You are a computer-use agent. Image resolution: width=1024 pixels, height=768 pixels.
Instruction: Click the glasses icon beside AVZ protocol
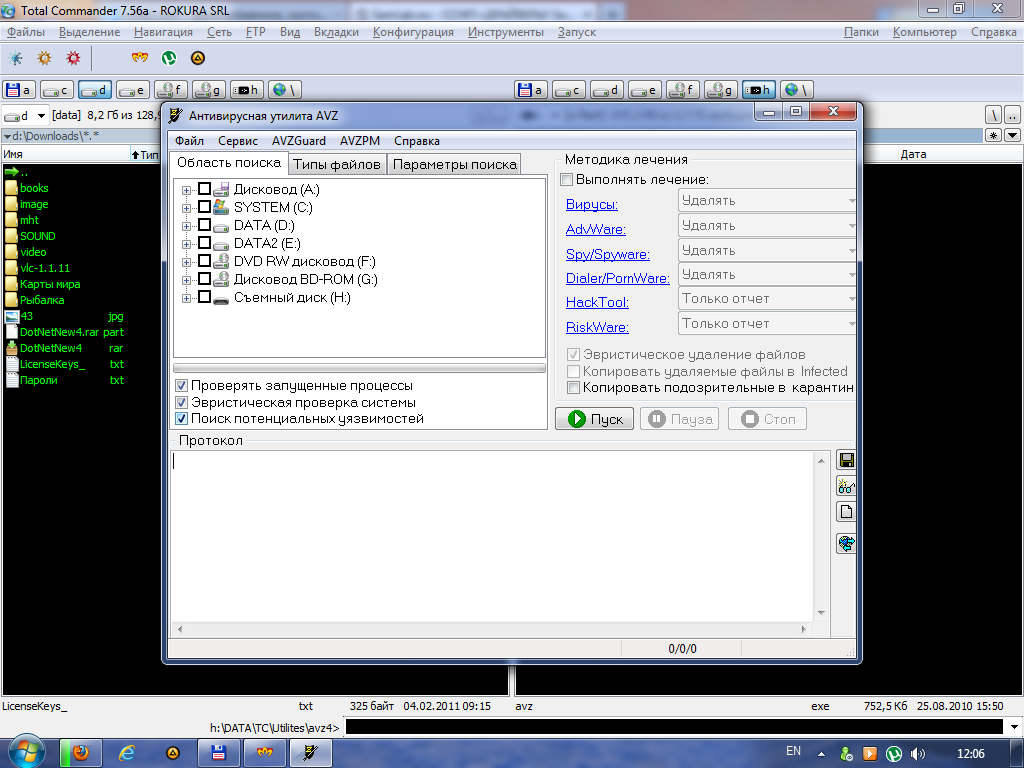(846, 486)
